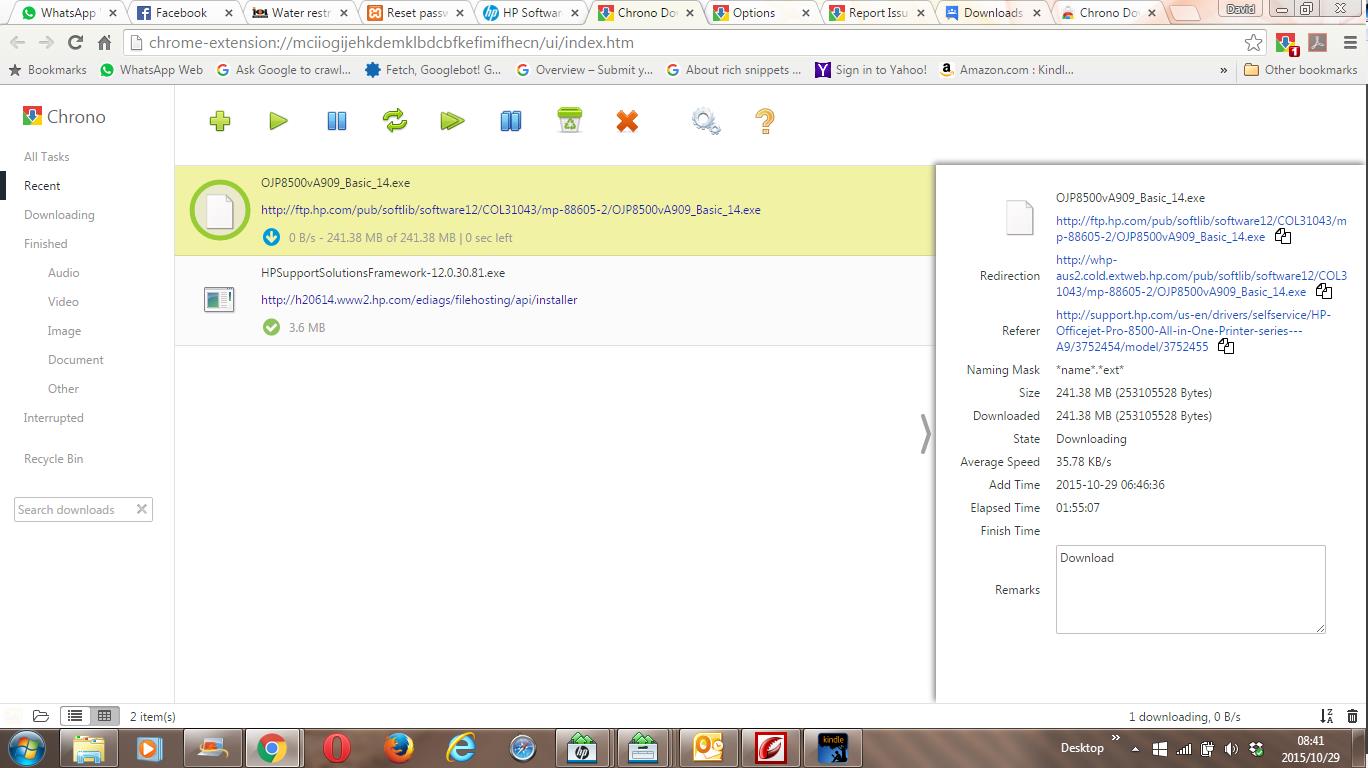Open the Other bookmarks folder
This screenshot has width=1368, height=768.
1300,70
